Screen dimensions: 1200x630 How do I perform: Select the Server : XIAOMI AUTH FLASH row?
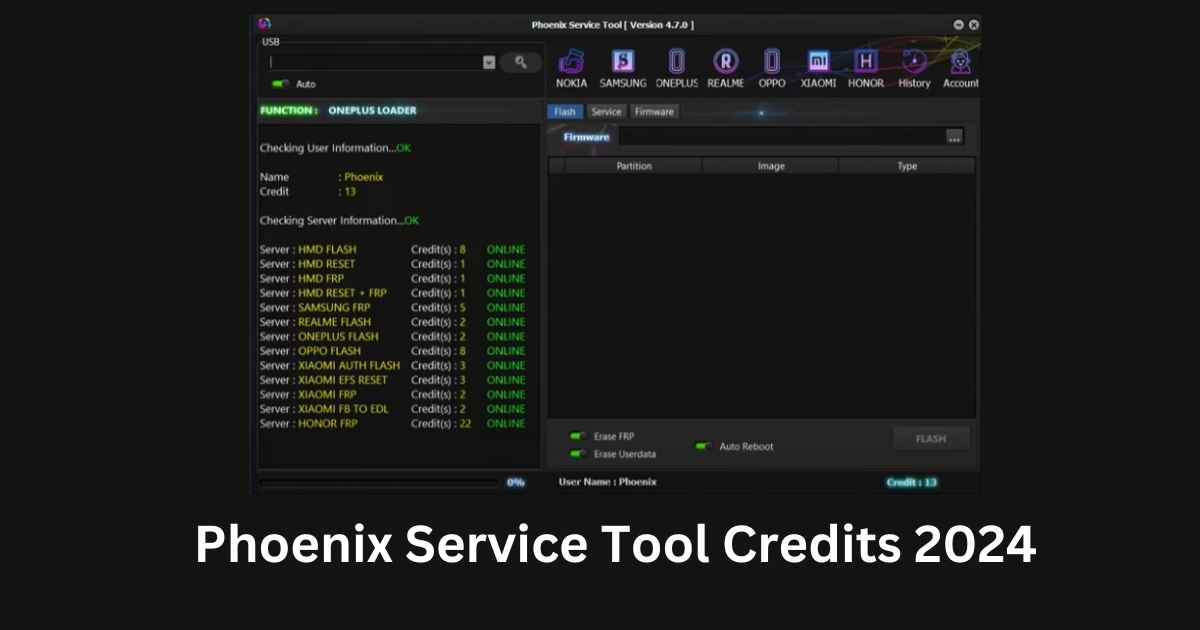click(x=392, y=365)
